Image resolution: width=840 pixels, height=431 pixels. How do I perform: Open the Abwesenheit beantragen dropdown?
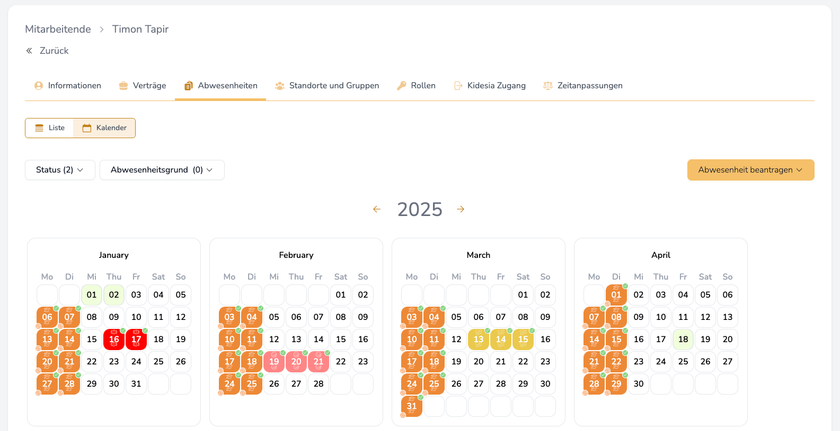(x=750, y=170)
